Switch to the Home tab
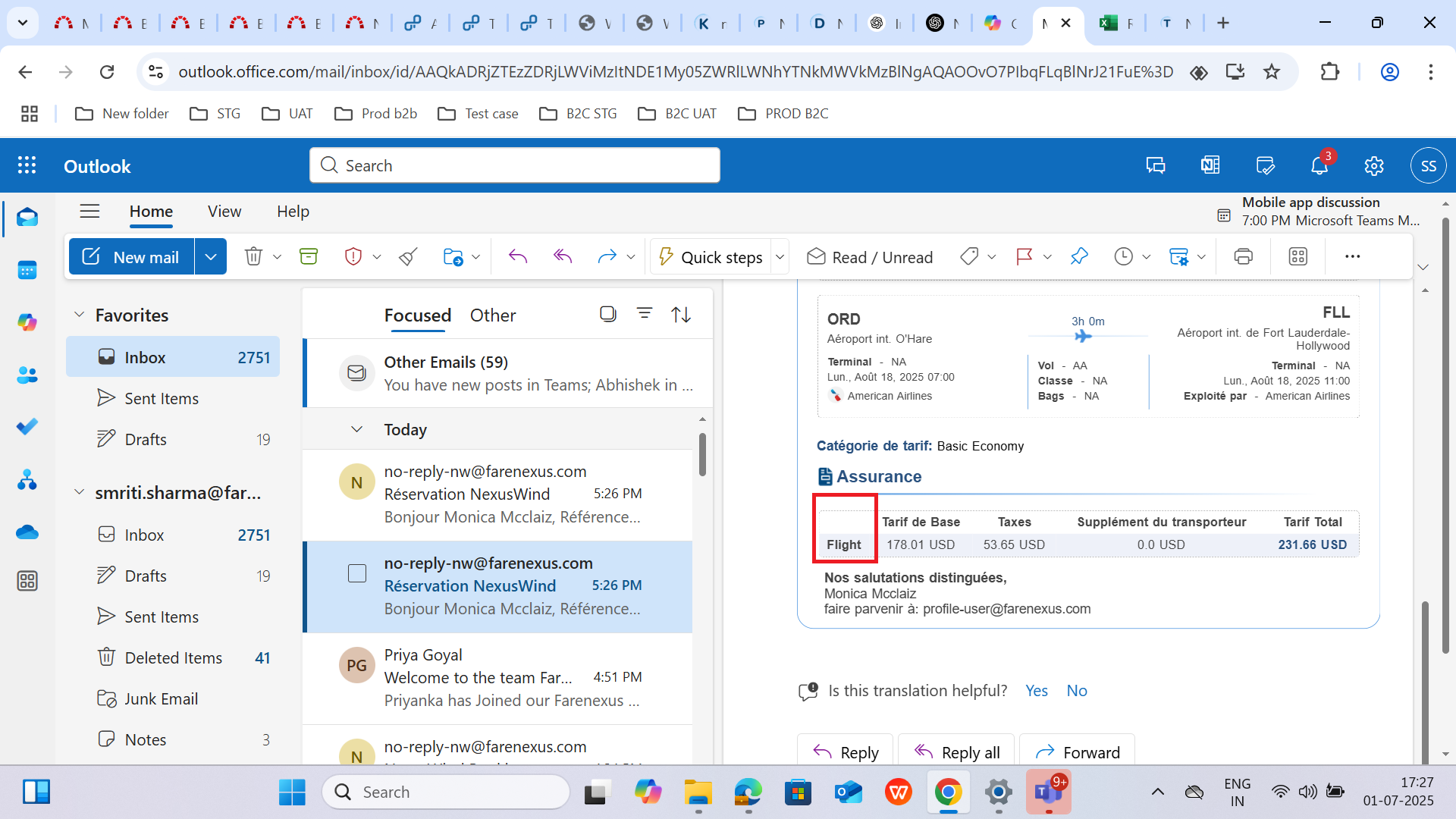This screenshot has width=1456, height=819. (x=151, y=212)
